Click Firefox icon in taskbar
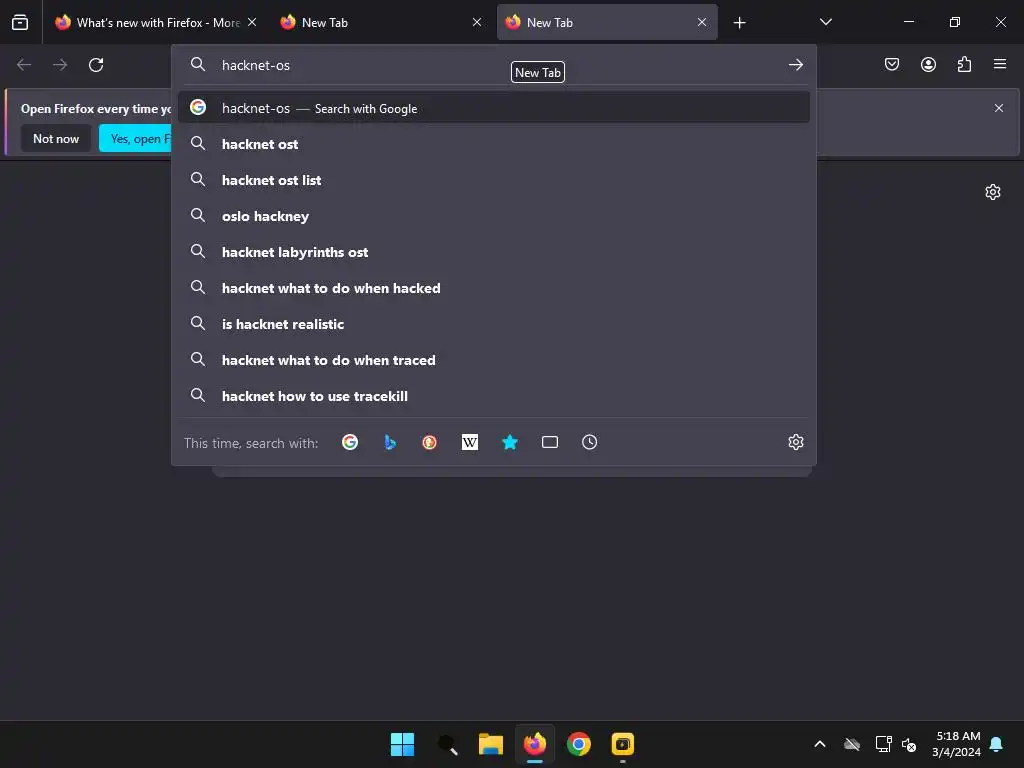 [x=535, y=744]
